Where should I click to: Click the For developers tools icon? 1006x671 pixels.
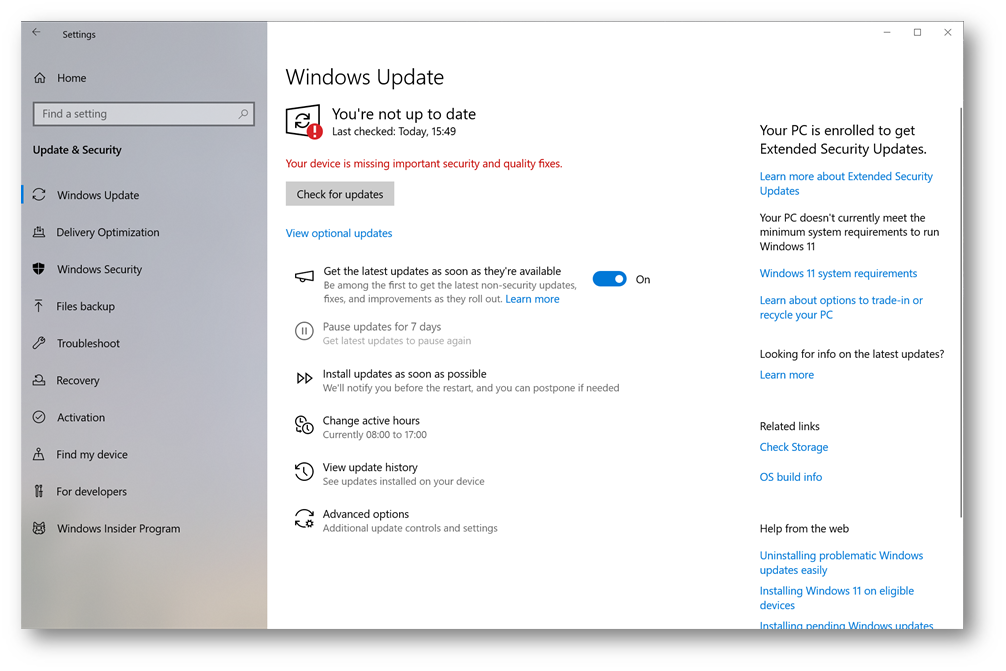click(x=39, y=491)
